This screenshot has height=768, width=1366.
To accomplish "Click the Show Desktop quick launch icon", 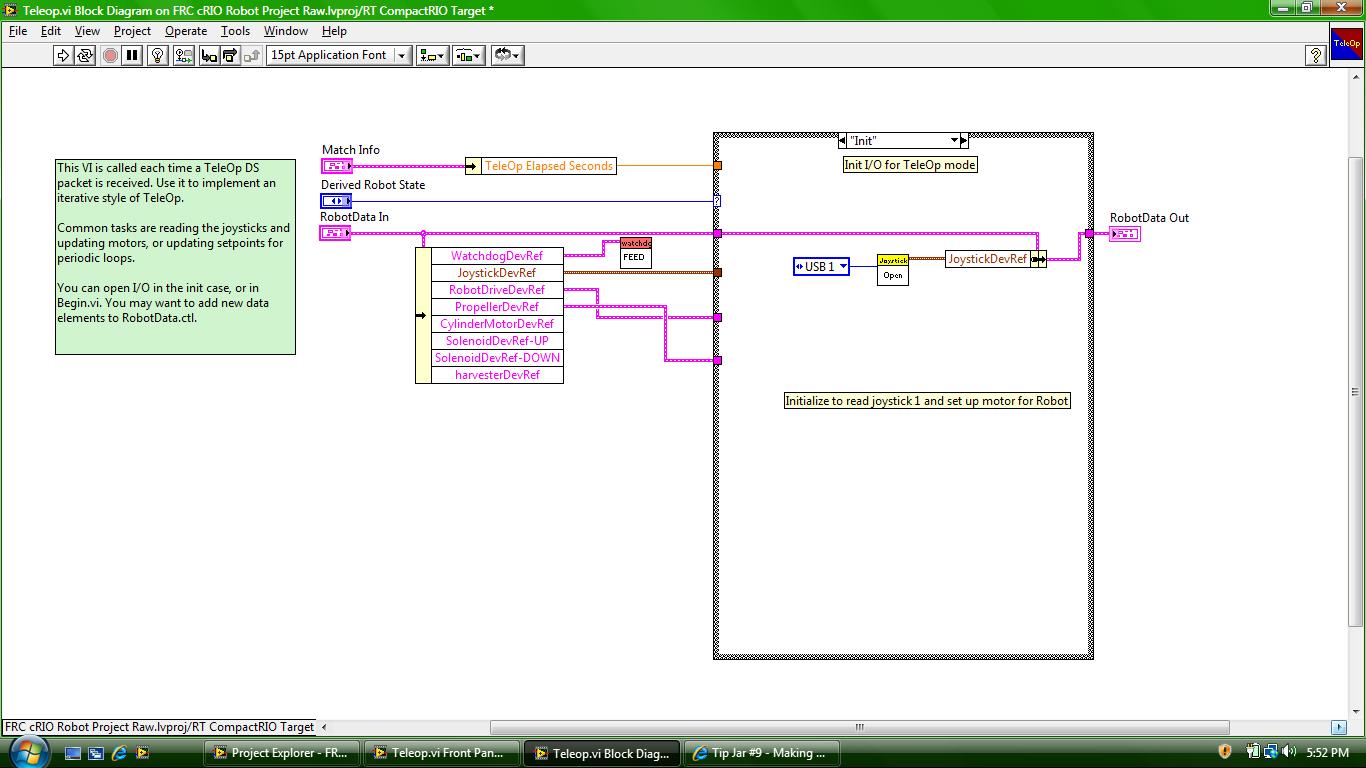I will (73, 753).
